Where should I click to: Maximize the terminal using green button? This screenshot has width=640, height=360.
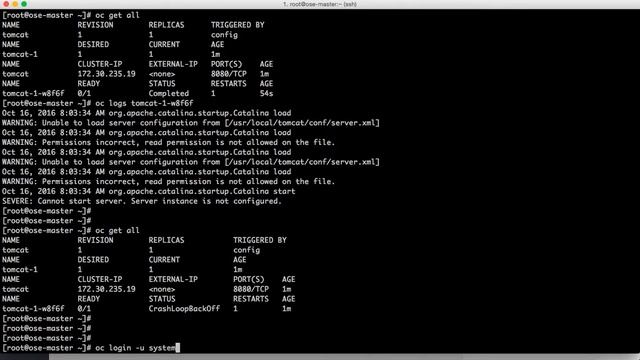coord(24,4)
